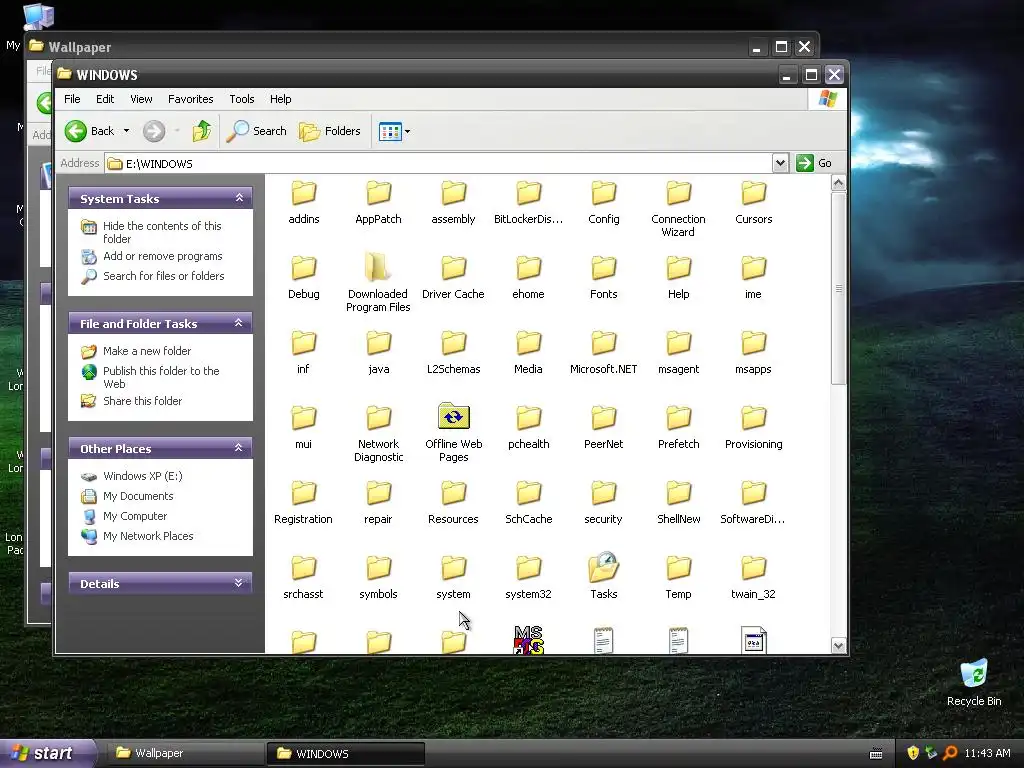This screenshot has height=768, width=1024.
Task: Select the Offline Web Pages folder
Action: click(x=453, y=433)
